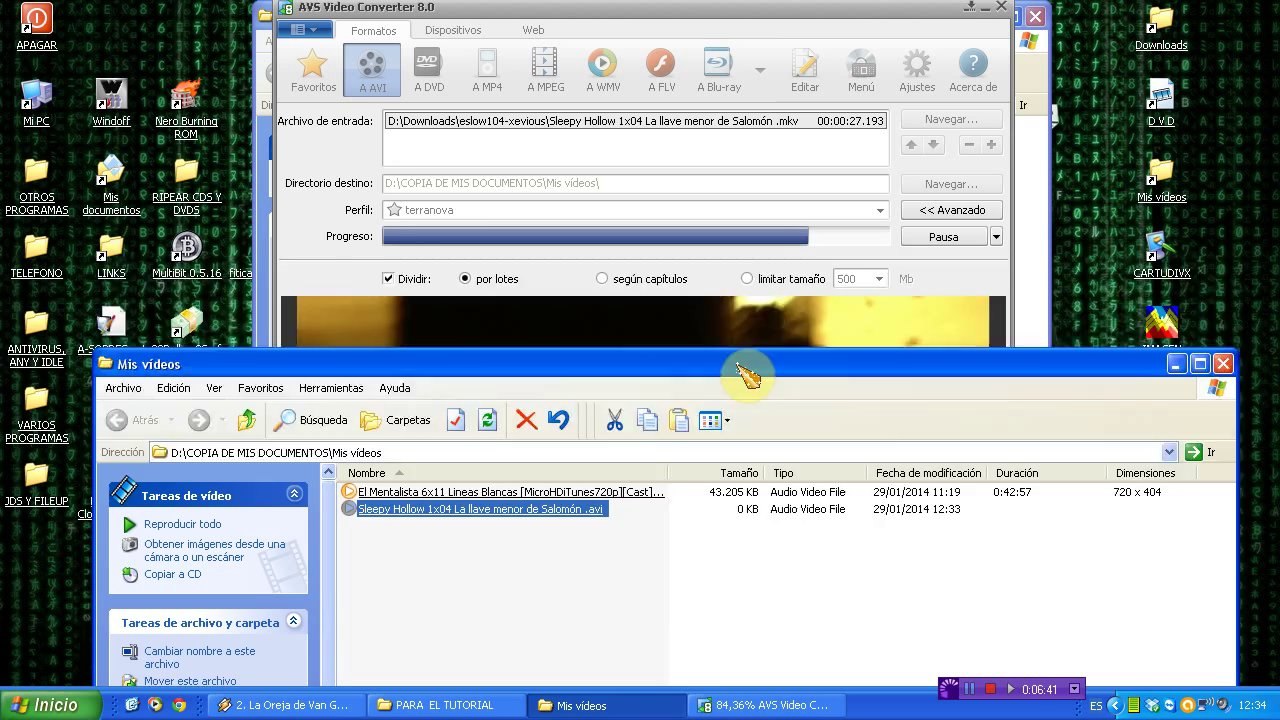Switch to the Dispositivos tab
This screenshot has width=1280, height=720.
(x=453, y=30)
